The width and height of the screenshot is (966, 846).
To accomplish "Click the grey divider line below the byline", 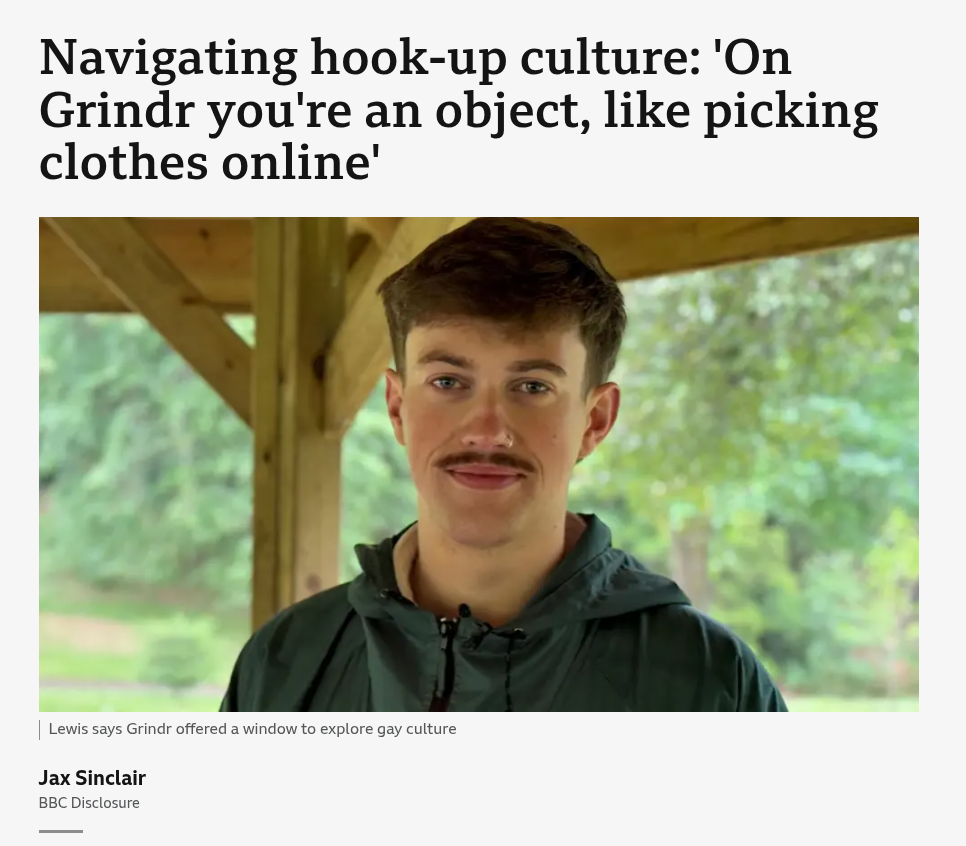I will (61, 831).
